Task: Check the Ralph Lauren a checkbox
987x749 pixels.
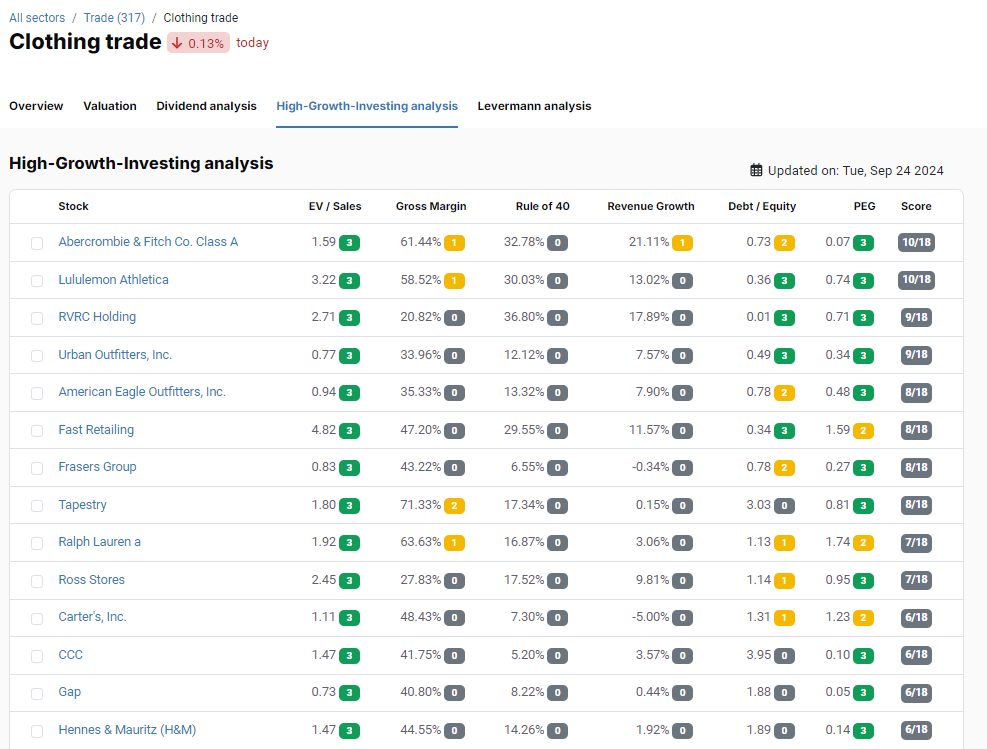Action: point(37,543)
